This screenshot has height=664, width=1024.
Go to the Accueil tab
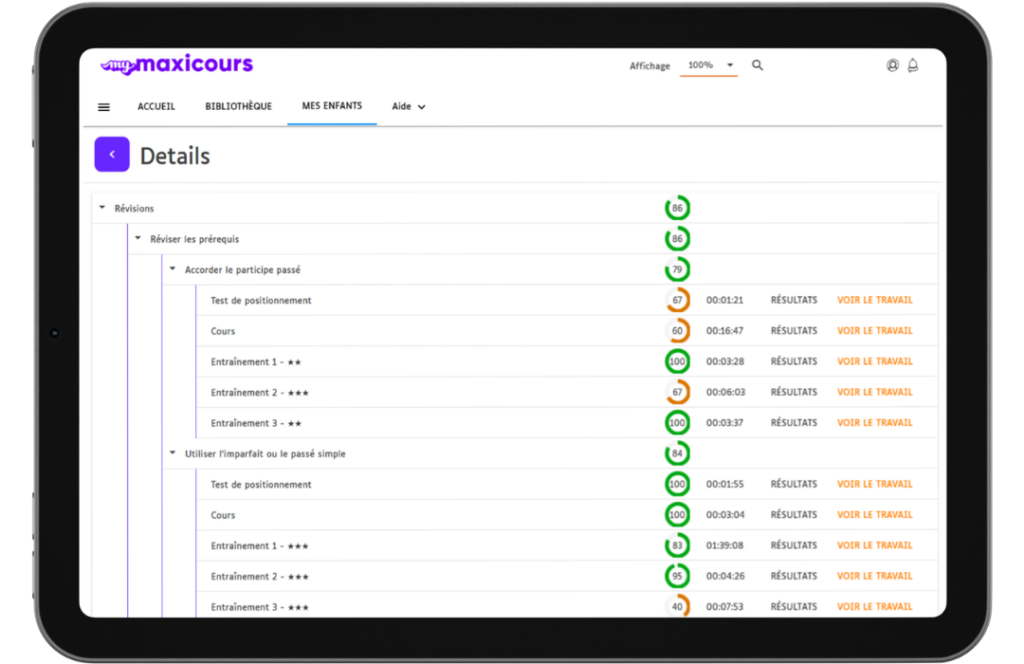[156, 107]
